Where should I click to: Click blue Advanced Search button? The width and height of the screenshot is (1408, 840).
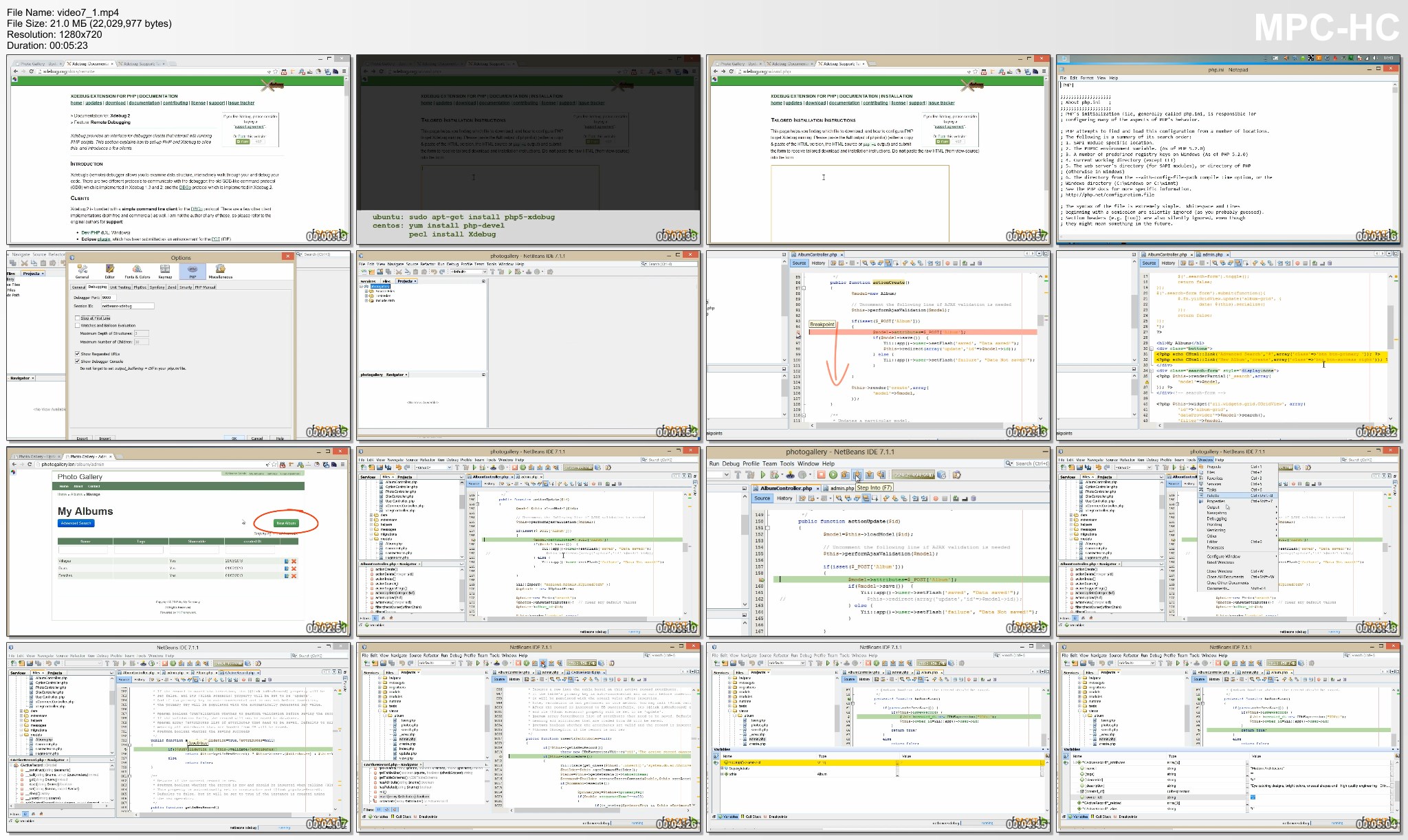(76, 523)
